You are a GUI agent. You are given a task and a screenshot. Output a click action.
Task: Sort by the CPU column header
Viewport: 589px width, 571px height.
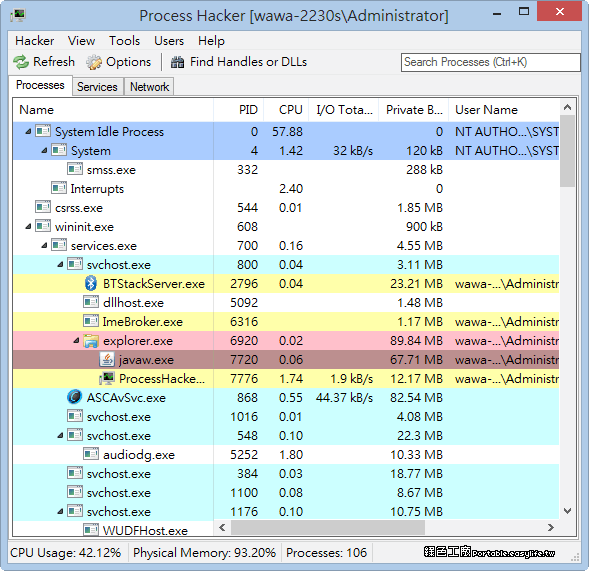click(286, 110)
